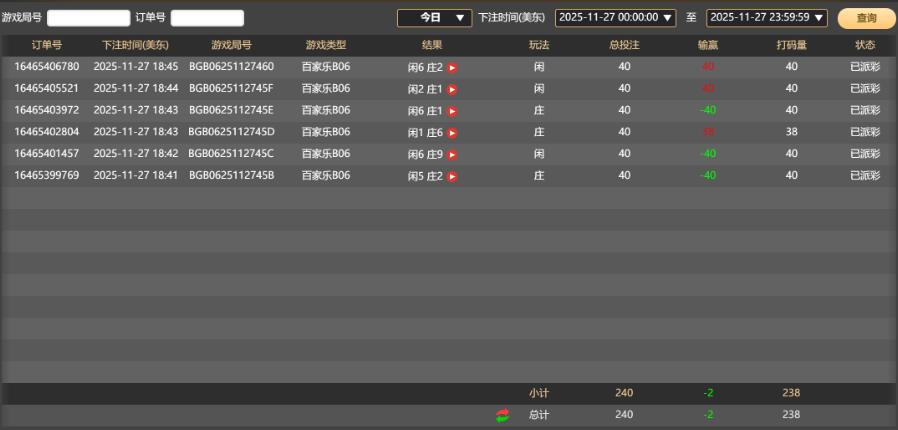Image resolution: width=898 pixels, height=430 pixels.
Task: Play replay video for result 闲1 庄6
Action: click(452, 133)
